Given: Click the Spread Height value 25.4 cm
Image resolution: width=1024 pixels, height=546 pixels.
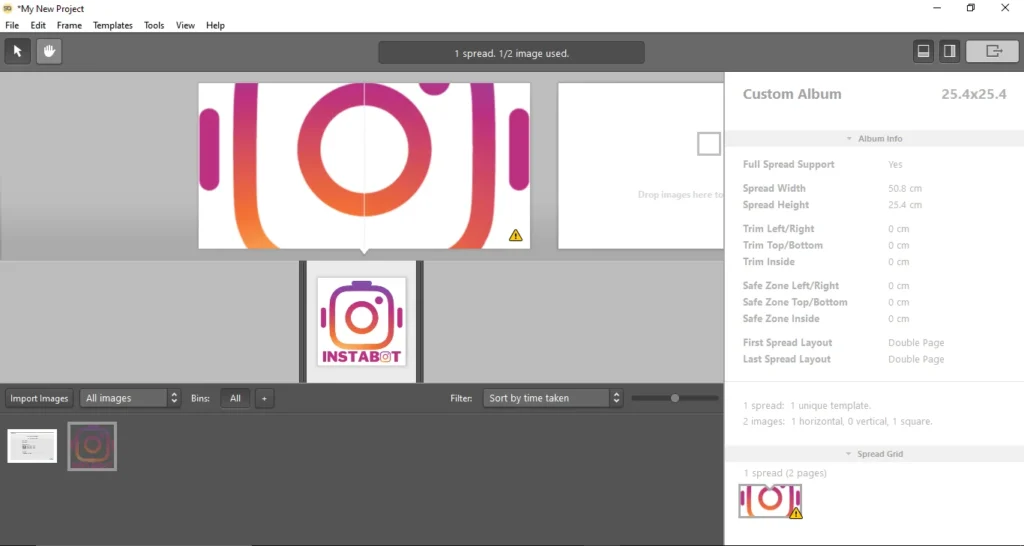Looking at the screenshot, I should coord(905,204).
